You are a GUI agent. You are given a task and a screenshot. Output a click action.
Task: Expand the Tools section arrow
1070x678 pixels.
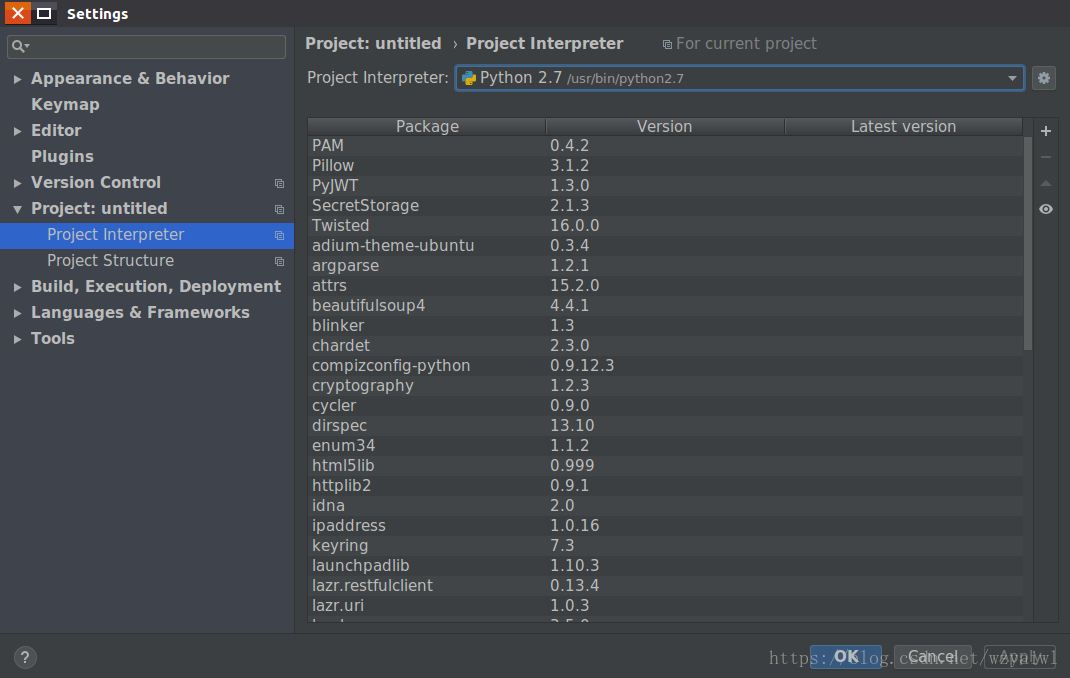tap(17, 339)
